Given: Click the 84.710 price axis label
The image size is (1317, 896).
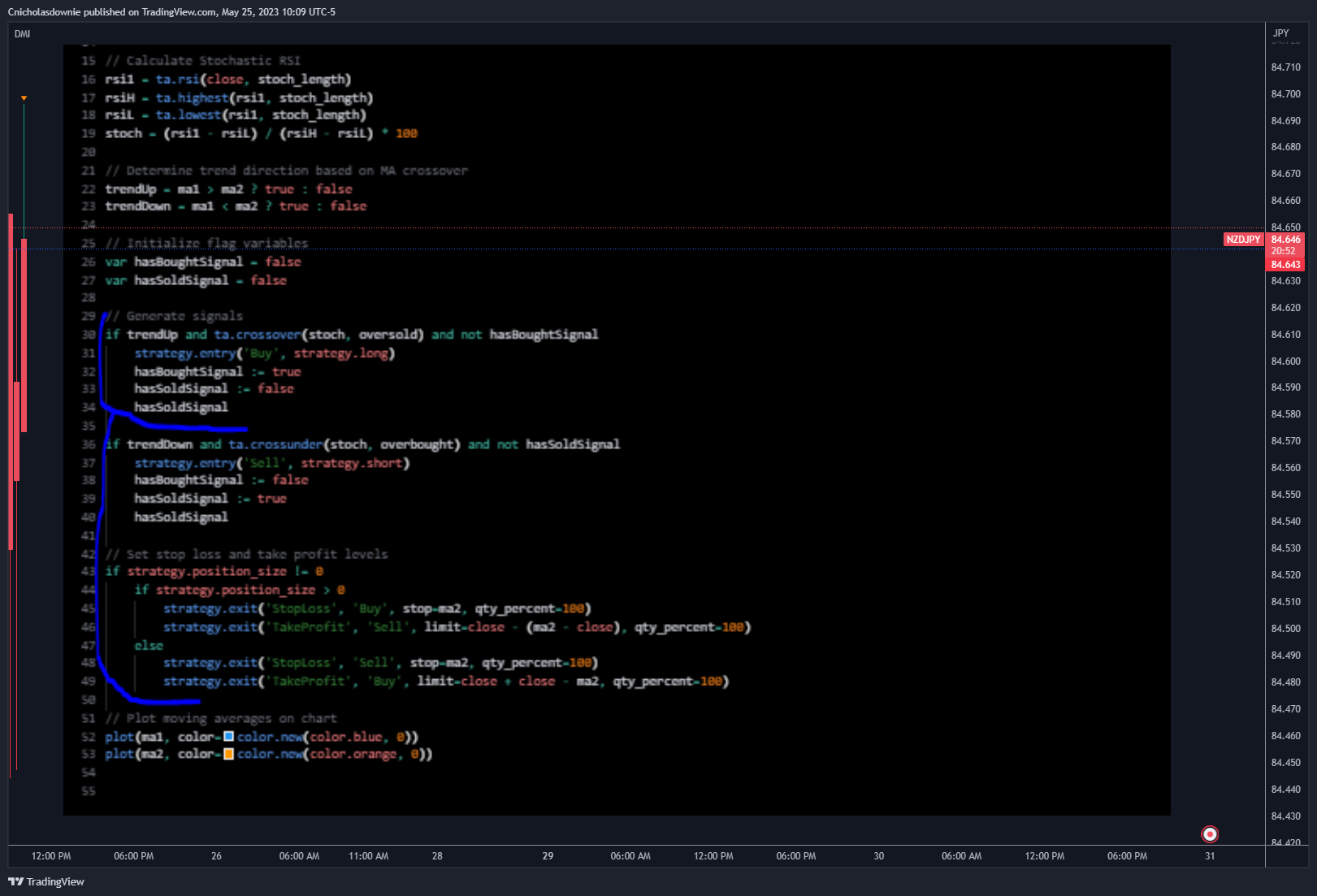Looking at the screenshot, I should (1285, 67).
